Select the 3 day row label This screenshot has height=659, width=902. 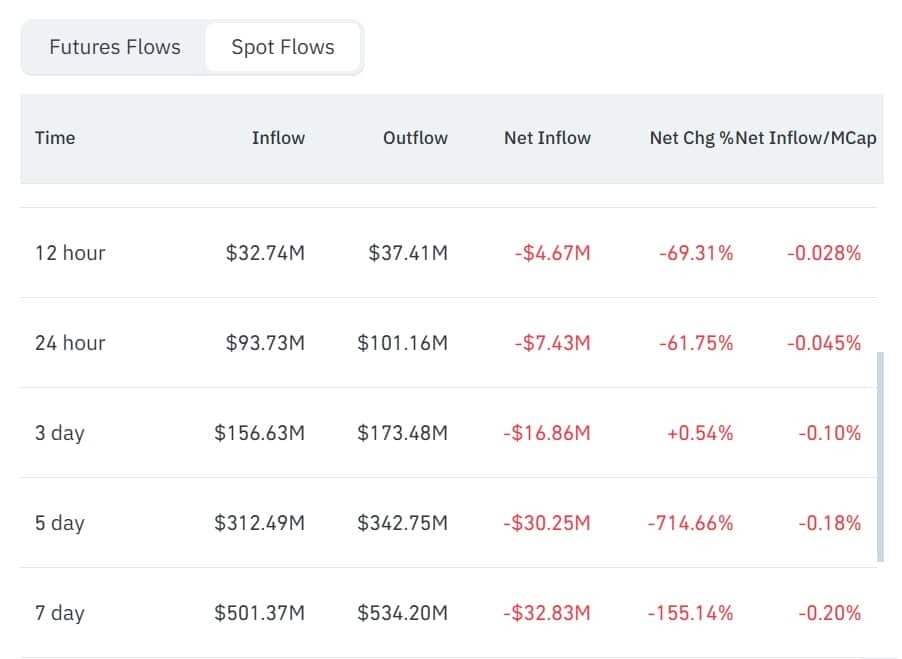[60, 433]
